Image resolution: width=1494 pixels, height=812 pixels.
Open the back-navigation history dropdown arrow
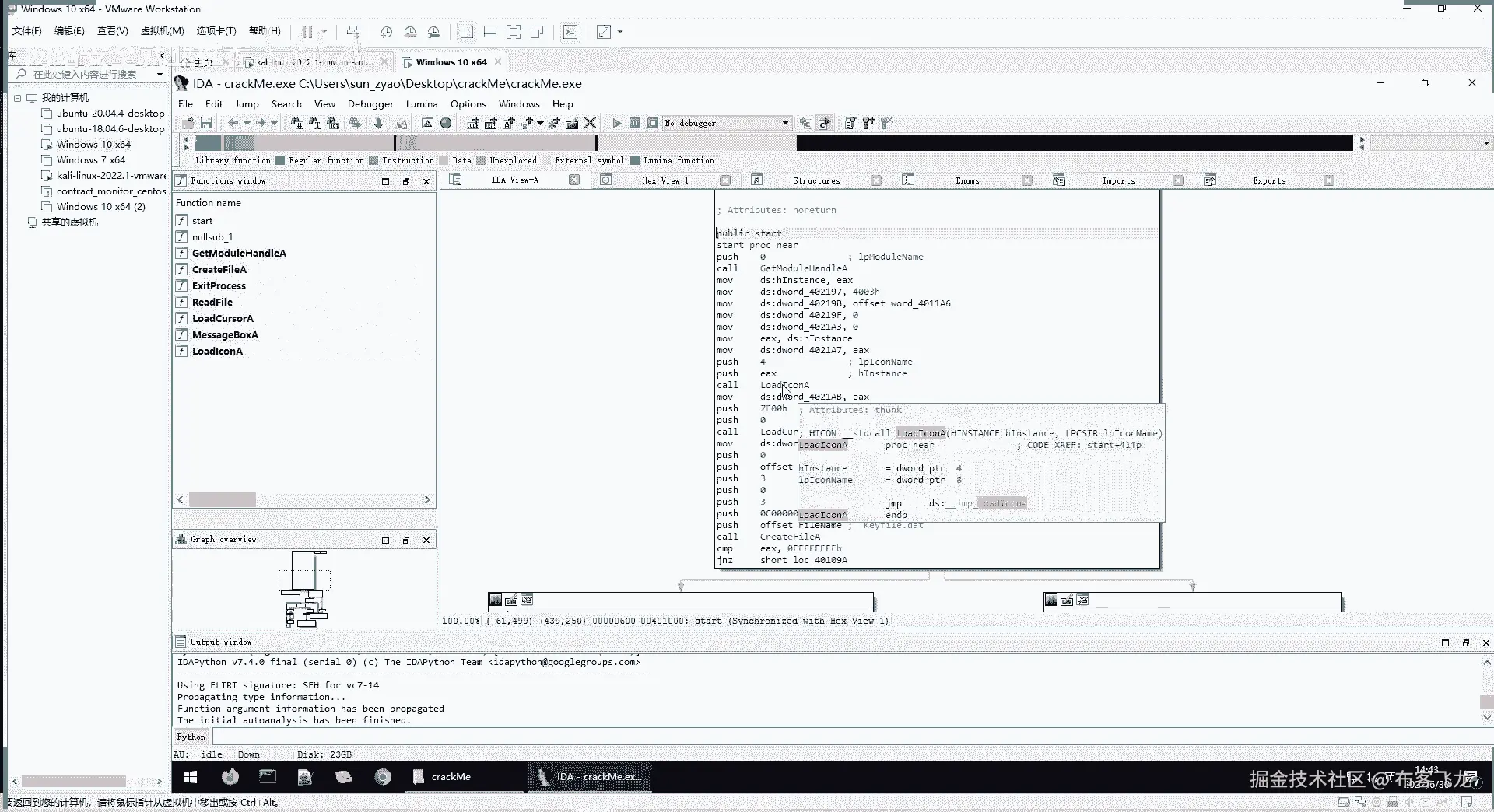pyautogui.click(x=247, y=123)
